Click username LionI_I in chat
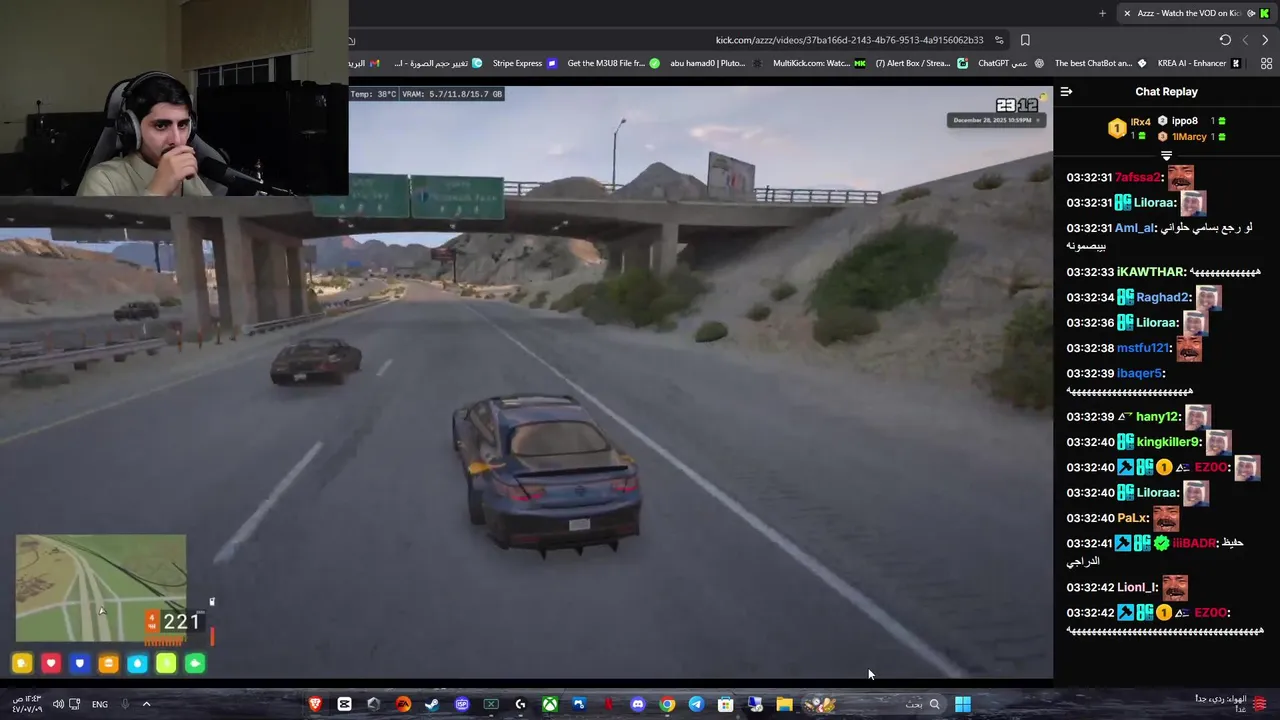Screen dimensions: 1280x720 coord(1137,588)
